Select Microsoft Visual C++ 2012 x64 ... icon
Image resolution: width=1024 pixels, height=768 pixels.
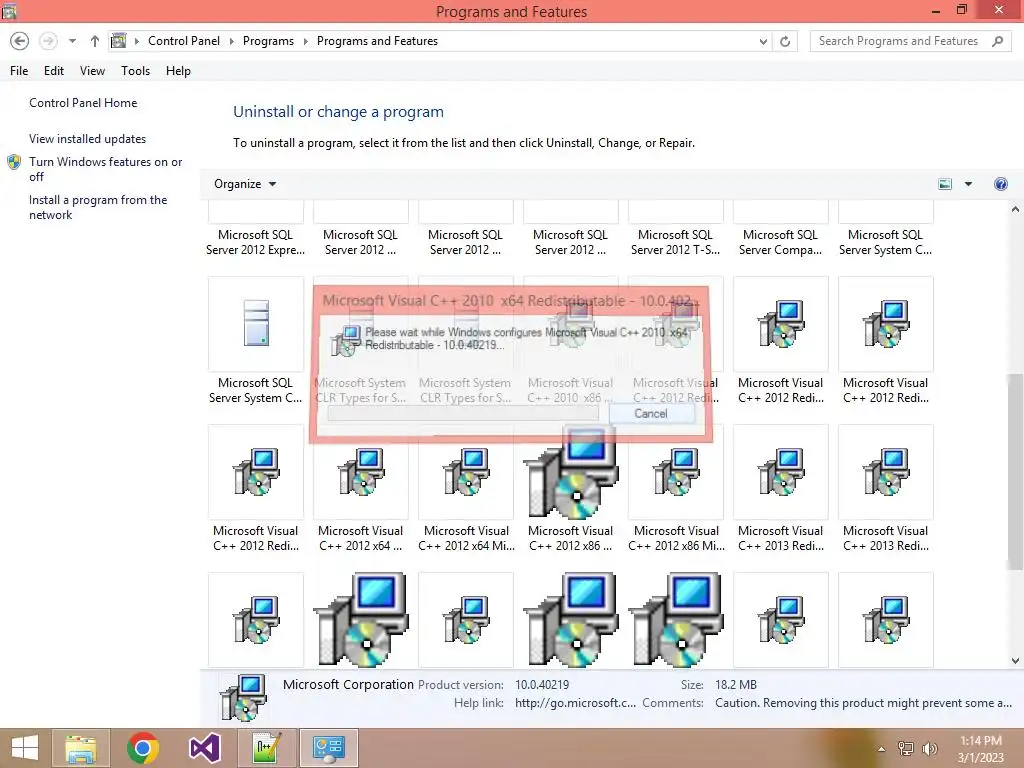pos(360,472)
